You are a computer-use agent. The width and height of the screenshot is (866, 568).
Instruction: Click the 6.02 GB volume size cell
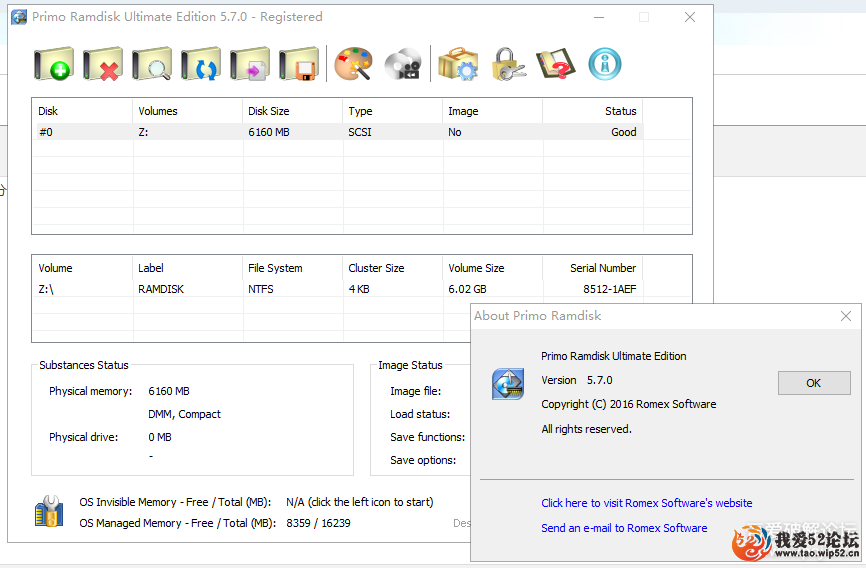click(493, 289)
